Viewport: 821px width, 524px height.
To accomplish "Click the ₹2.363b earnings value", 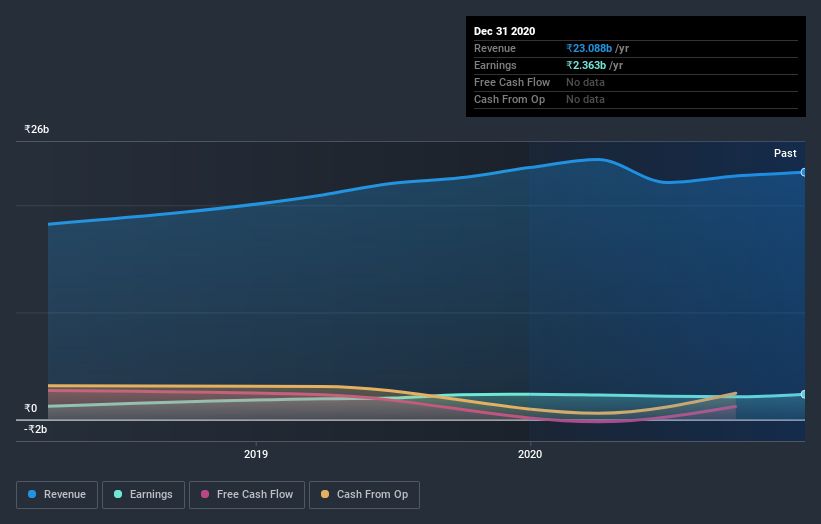I will pyautogui.click(x=586, y=65).
